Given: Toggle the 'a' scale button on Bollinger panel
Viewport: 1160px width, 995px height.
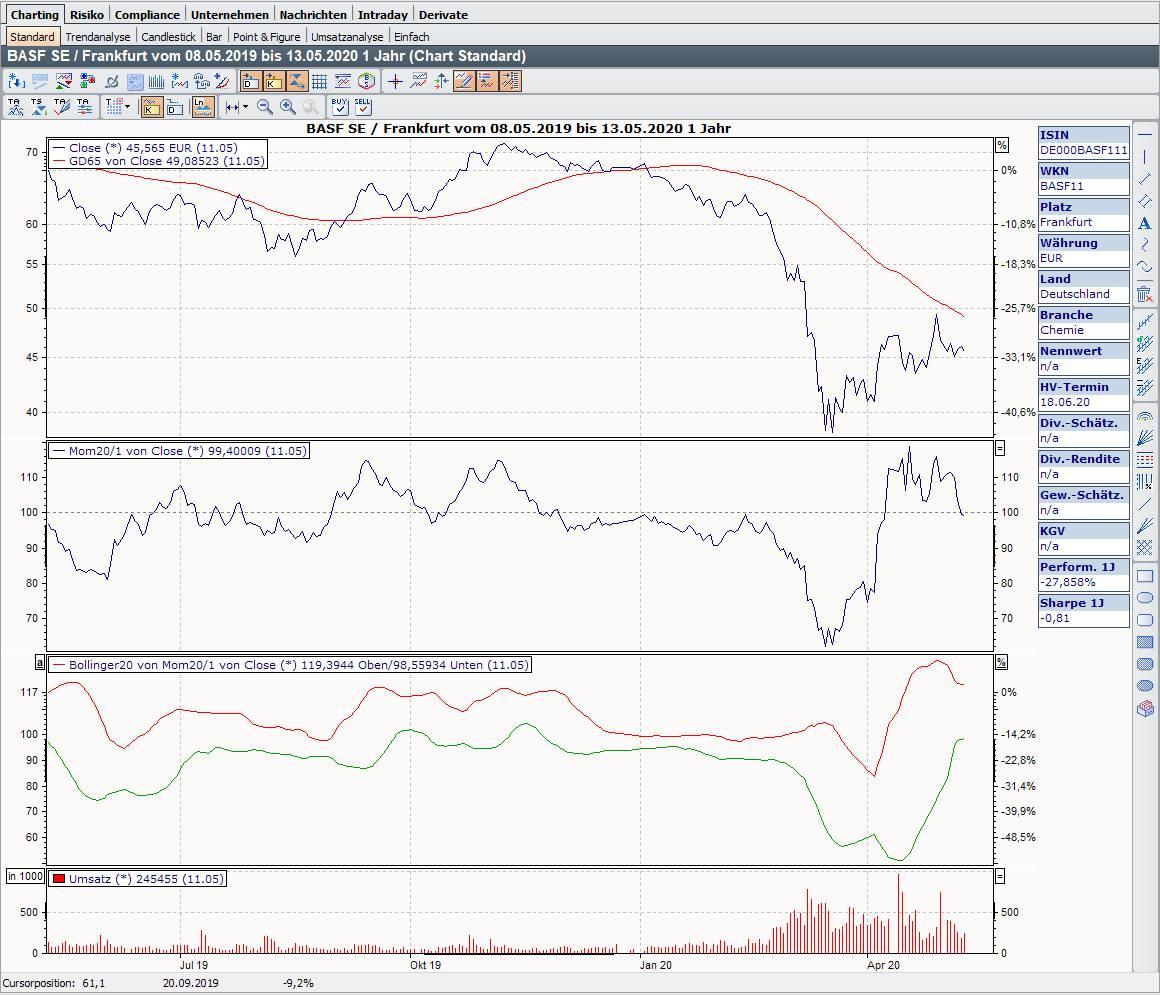Looking at the screenshot, I should [x=40, y=663].
